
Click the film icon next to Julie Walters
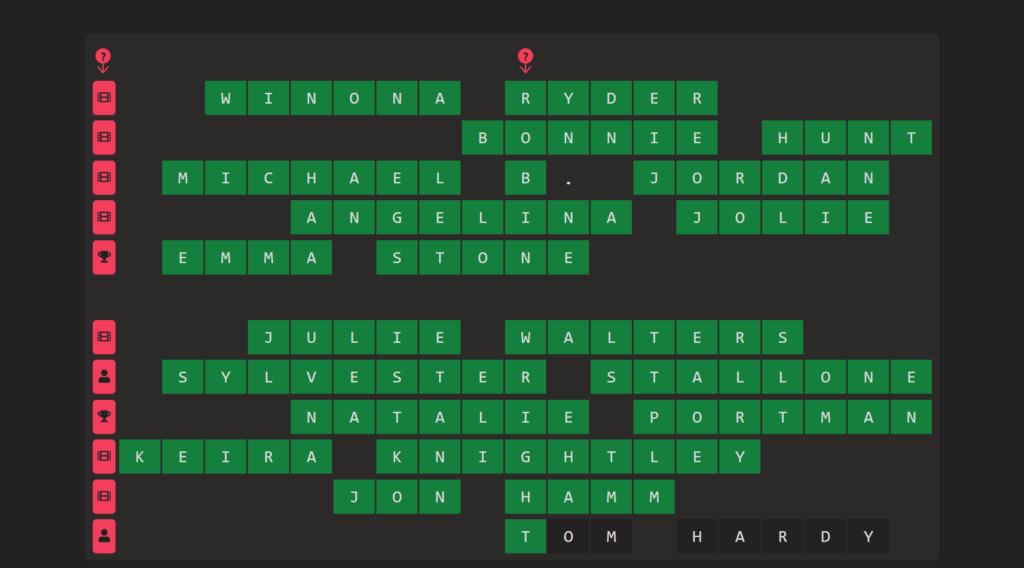pos(104,337)
